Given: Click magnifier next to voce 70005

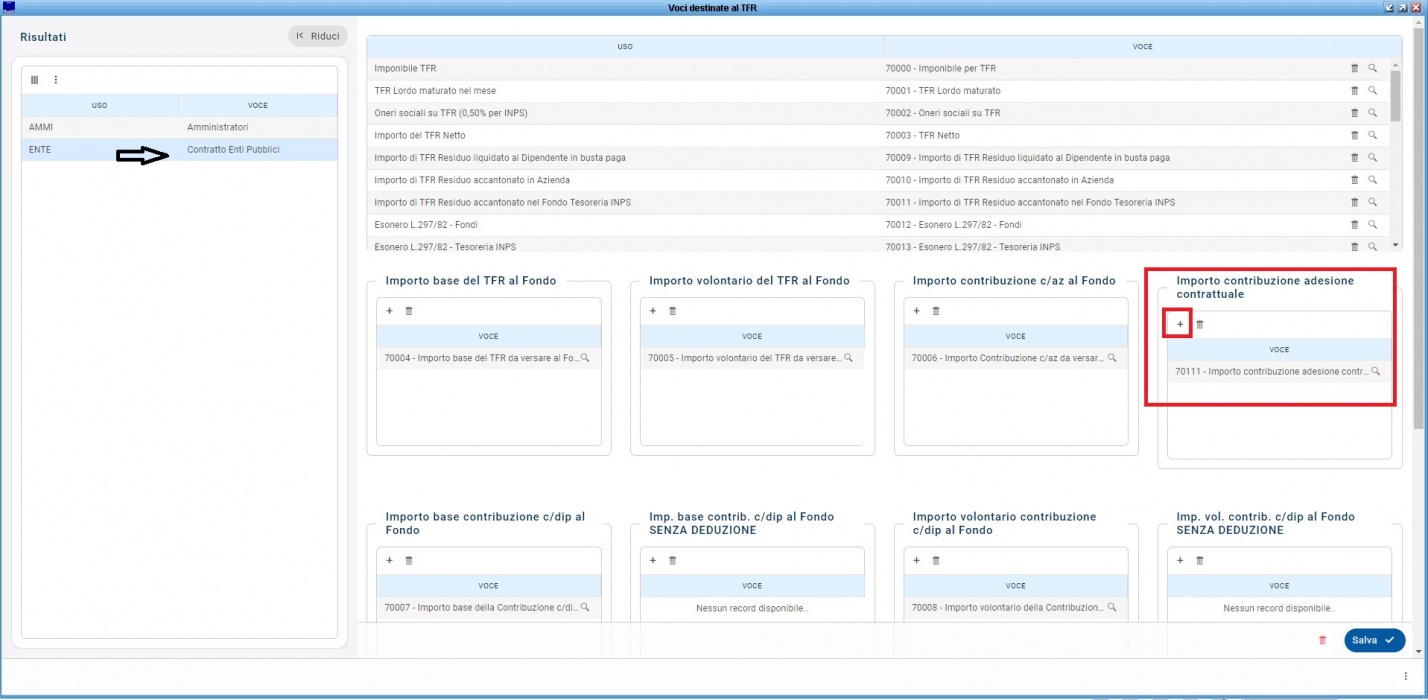Looking at the screenshot, I should (848, 358).
